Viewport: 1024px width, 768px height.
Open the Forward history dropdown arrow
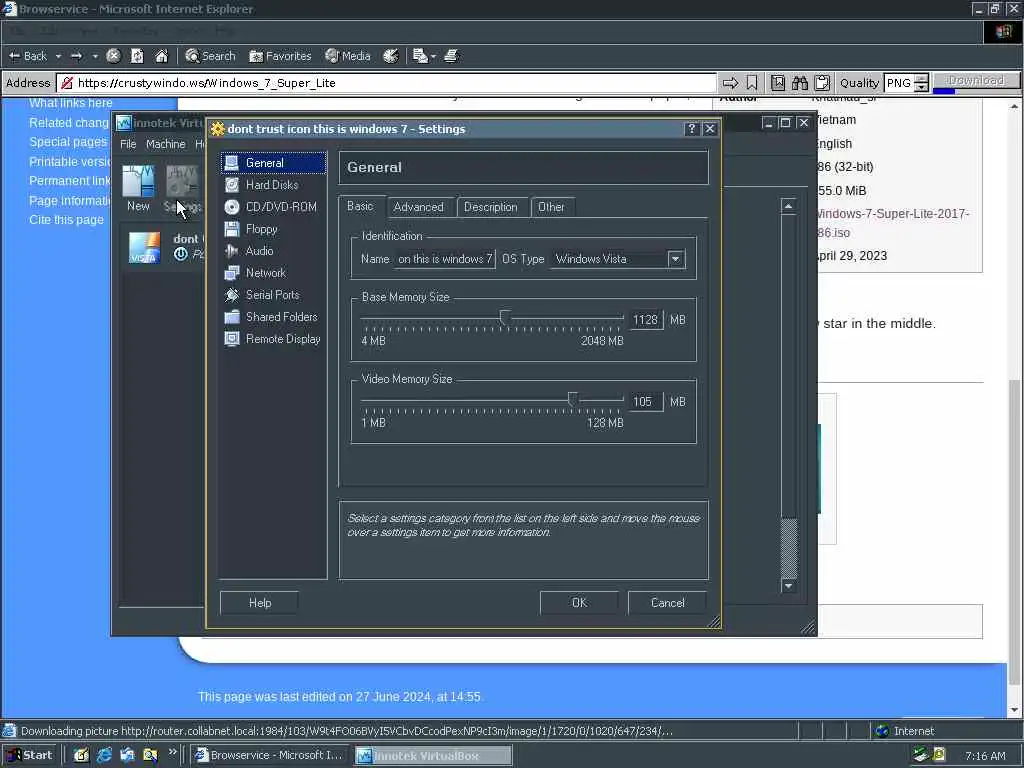(95, 56)
